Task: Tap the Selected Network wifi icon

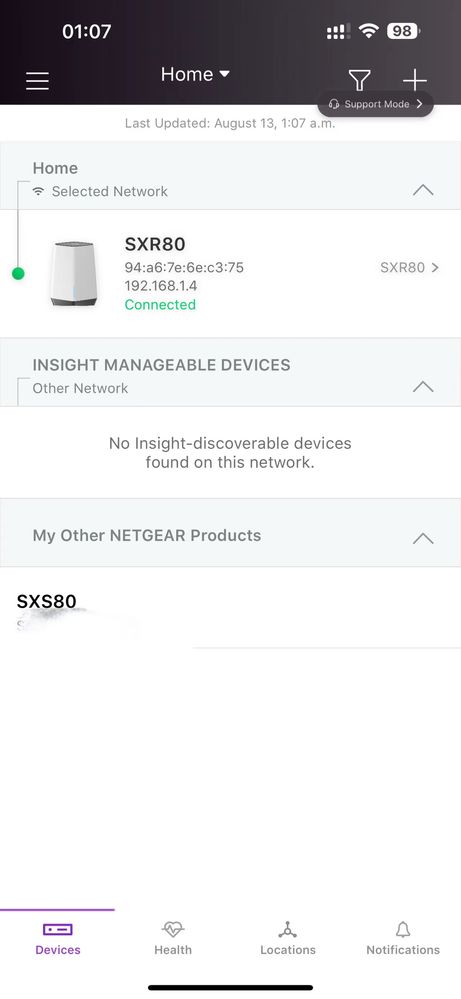Action: tap(39, 191)
